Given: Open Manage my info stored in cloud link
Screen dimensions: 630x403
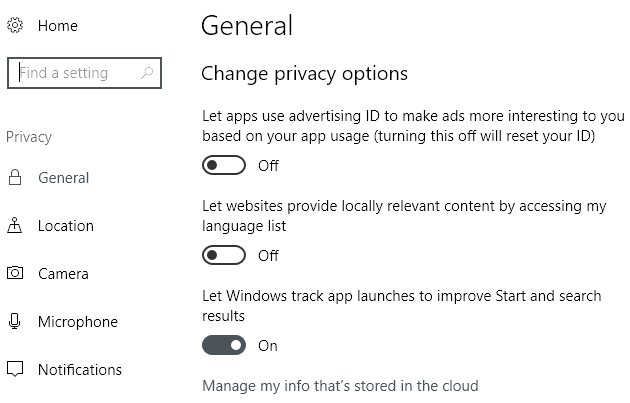Looking at the screenshot, I should coord(340,386).
